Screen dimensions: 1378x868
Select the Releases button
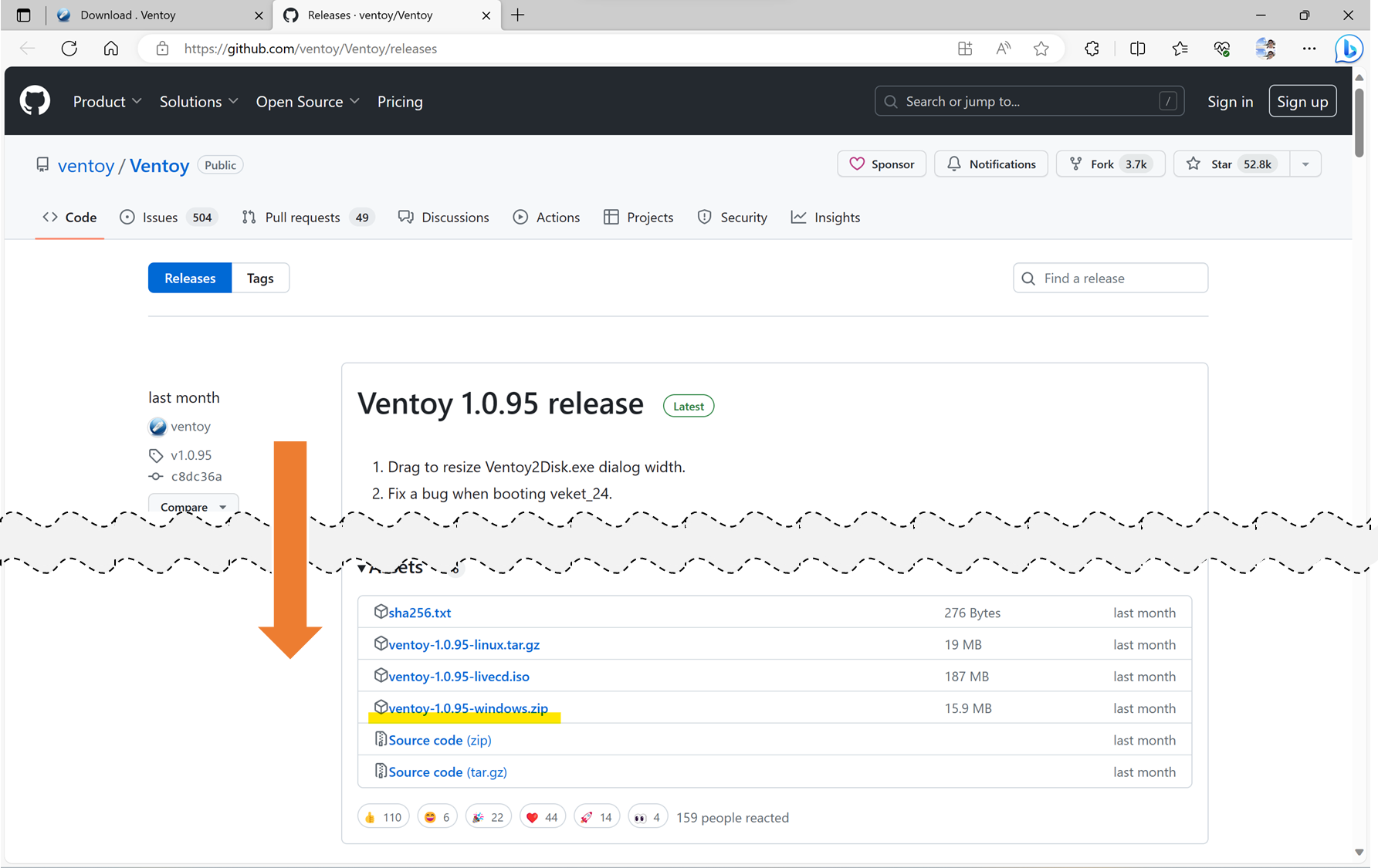190,278
